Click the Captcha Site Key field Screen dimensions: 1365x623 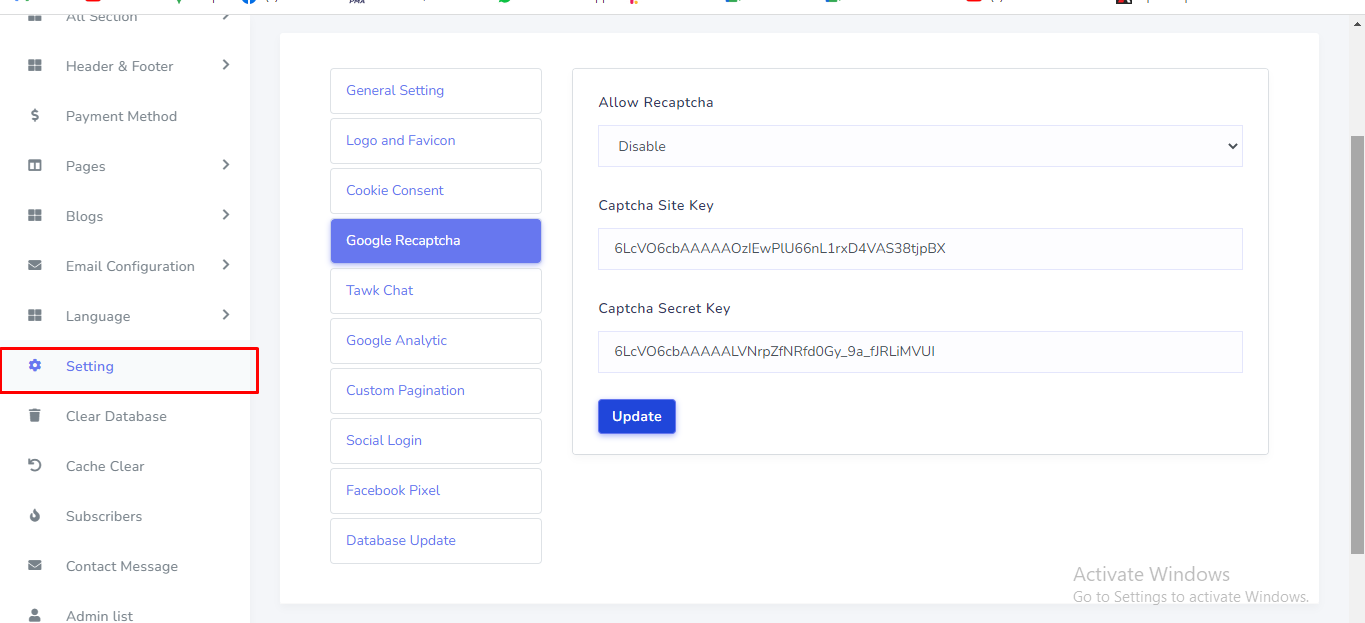(919, 249)
